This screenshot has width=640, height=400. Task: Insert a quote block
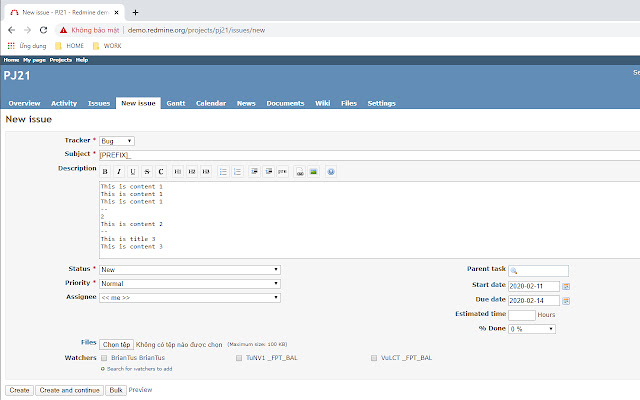tap(254, 172)
